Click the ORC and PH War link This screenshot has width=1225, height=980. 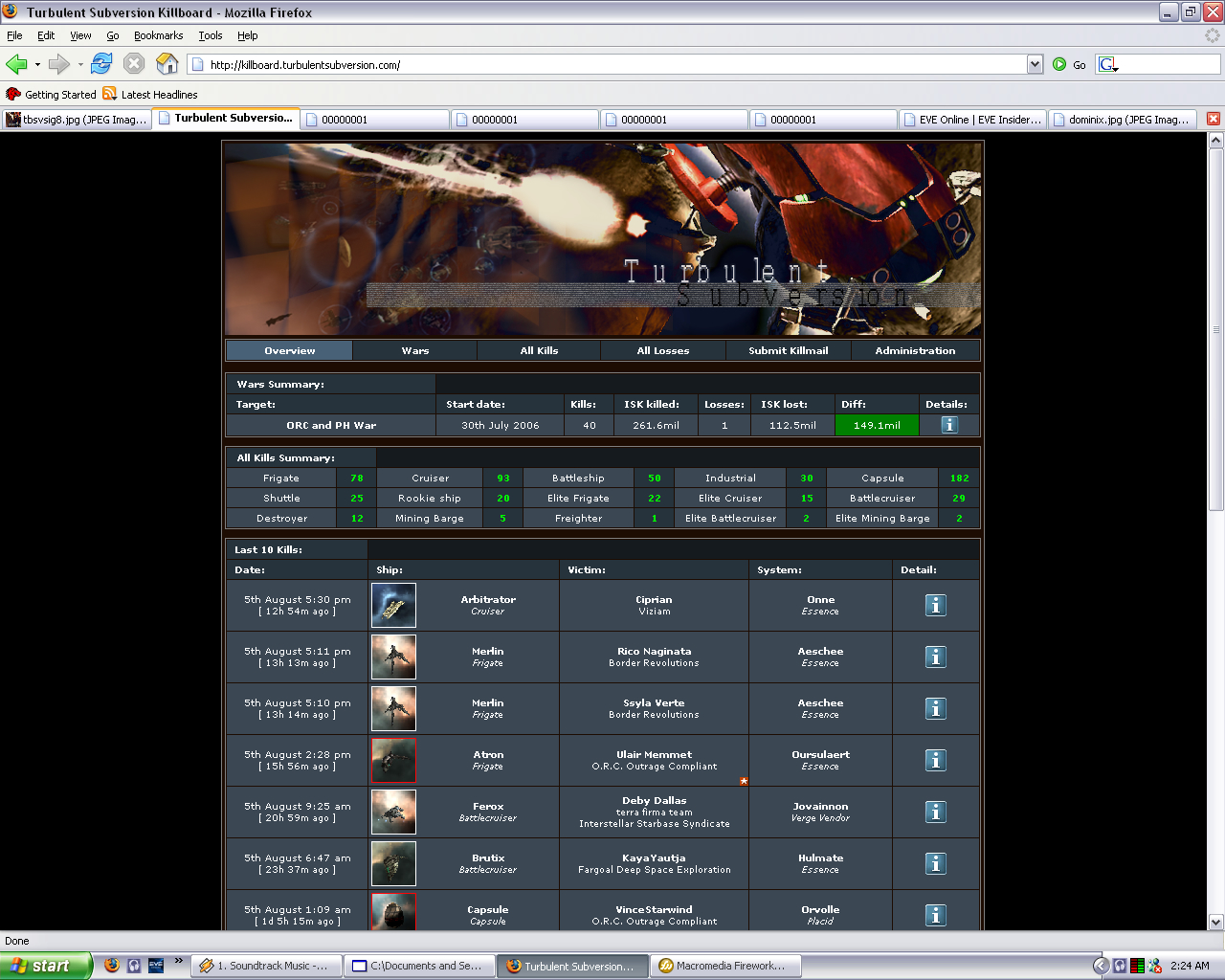click(331, 425)
